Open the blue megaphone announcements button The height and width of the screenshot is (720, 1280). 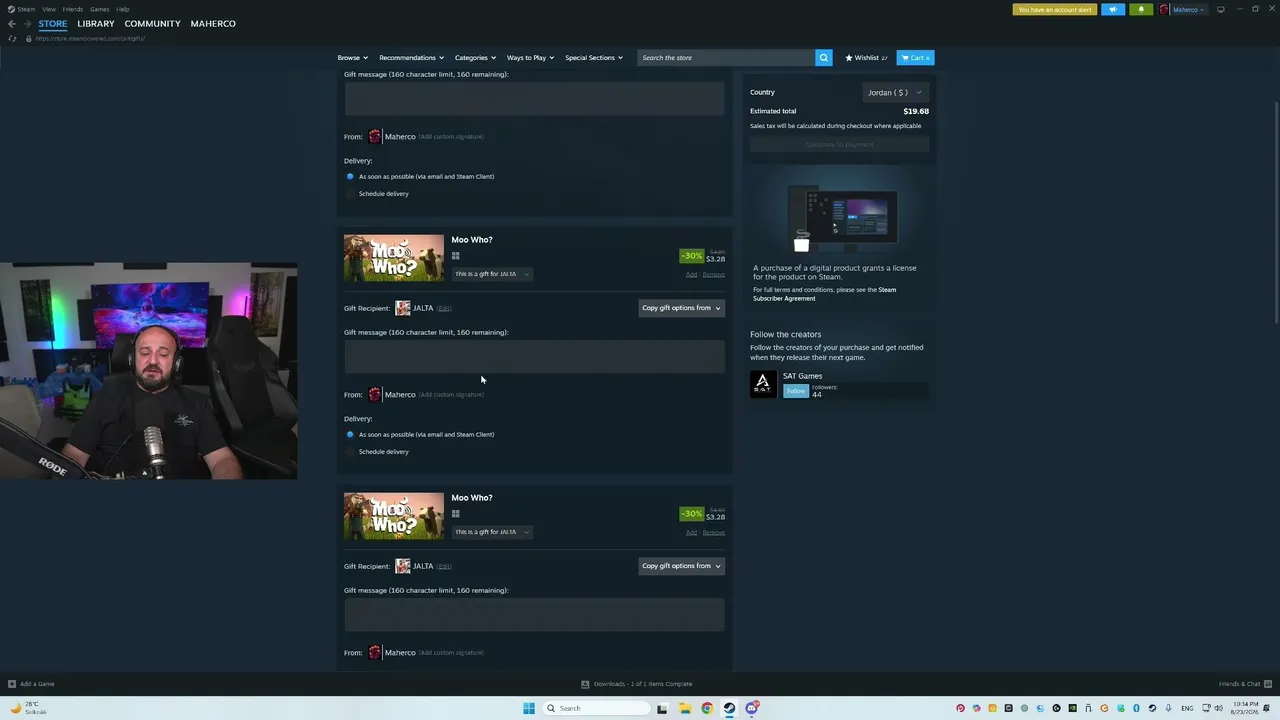[1113, 9]
